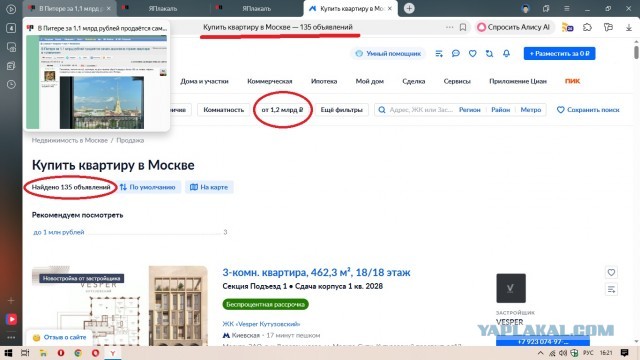
Task: Switch the 'РУС' language indicator
Action: click(588, 353)
